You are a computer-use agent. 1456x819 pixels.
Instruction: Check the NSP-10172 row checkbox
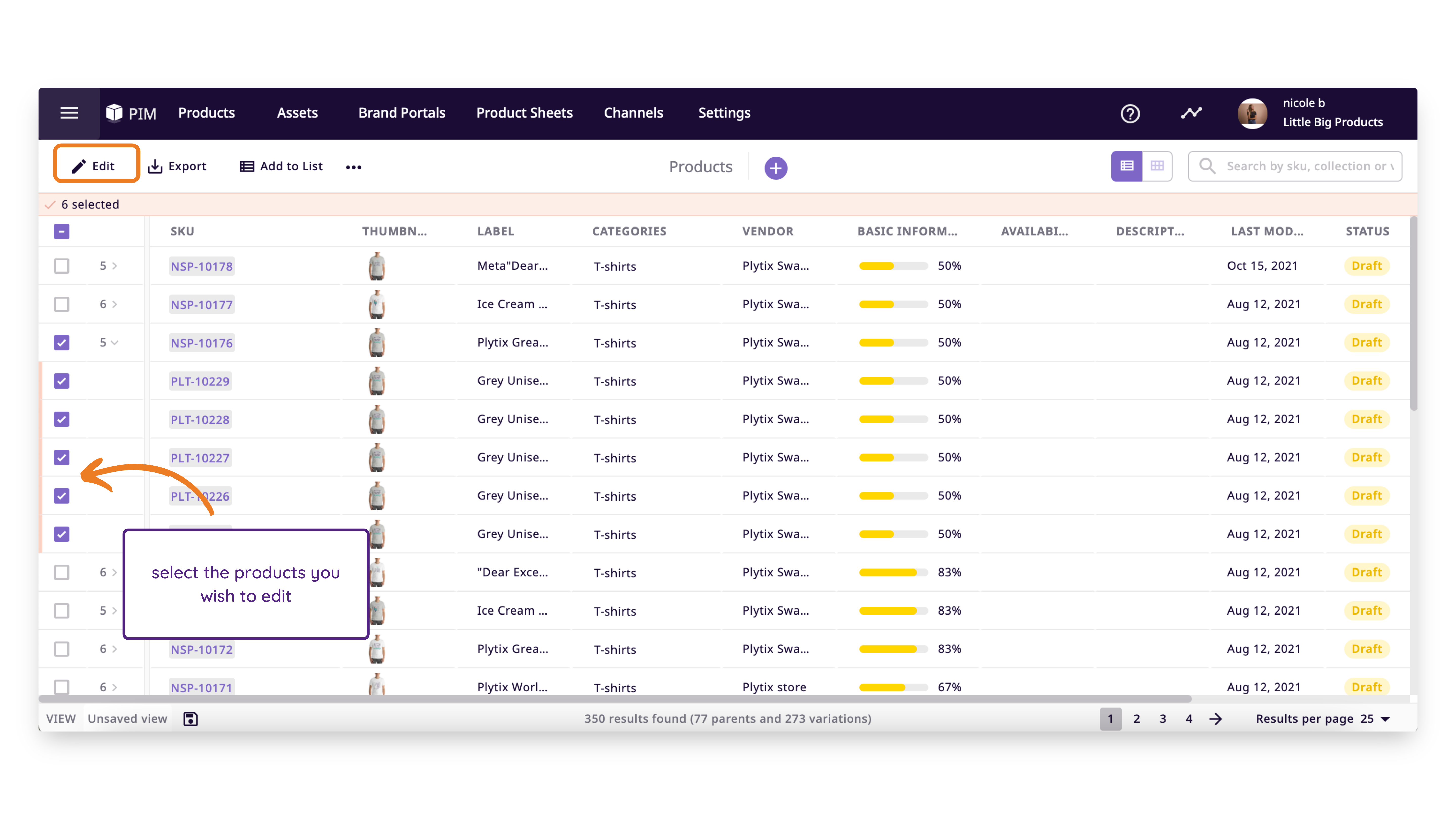pos(62,649)
